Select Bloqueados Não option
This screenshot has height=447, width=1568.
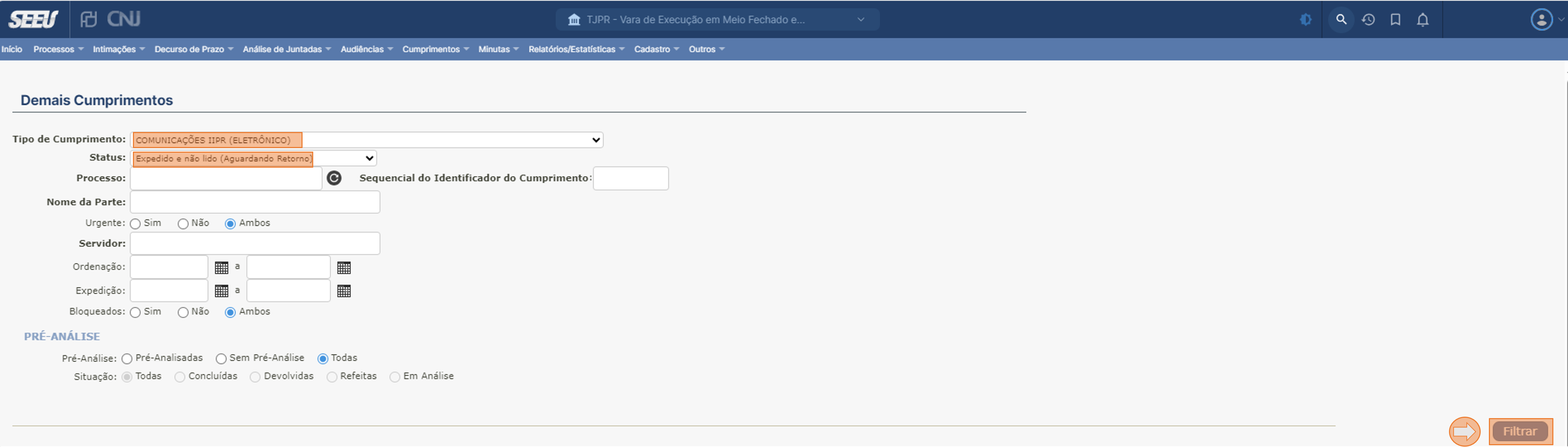[x=182, y=313]
